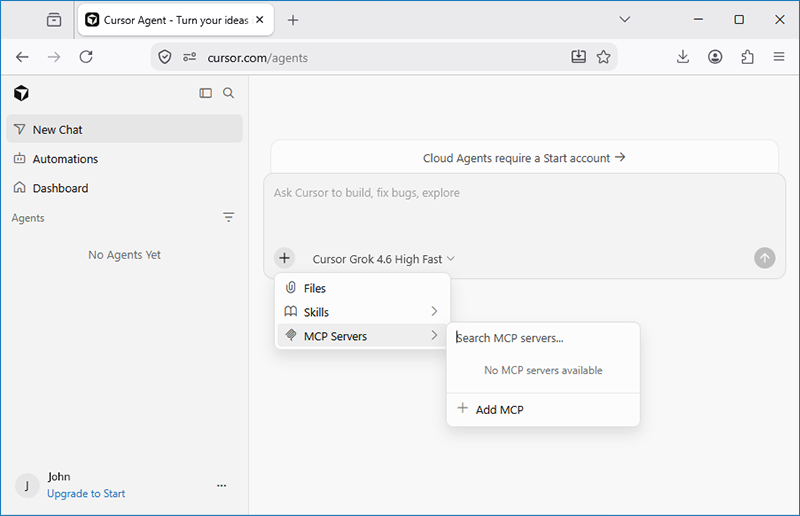The width and height of the screenshot is (800, 516).
Task: Click the send arrow button
Action: pyautogui.click(x=764, y=258)
